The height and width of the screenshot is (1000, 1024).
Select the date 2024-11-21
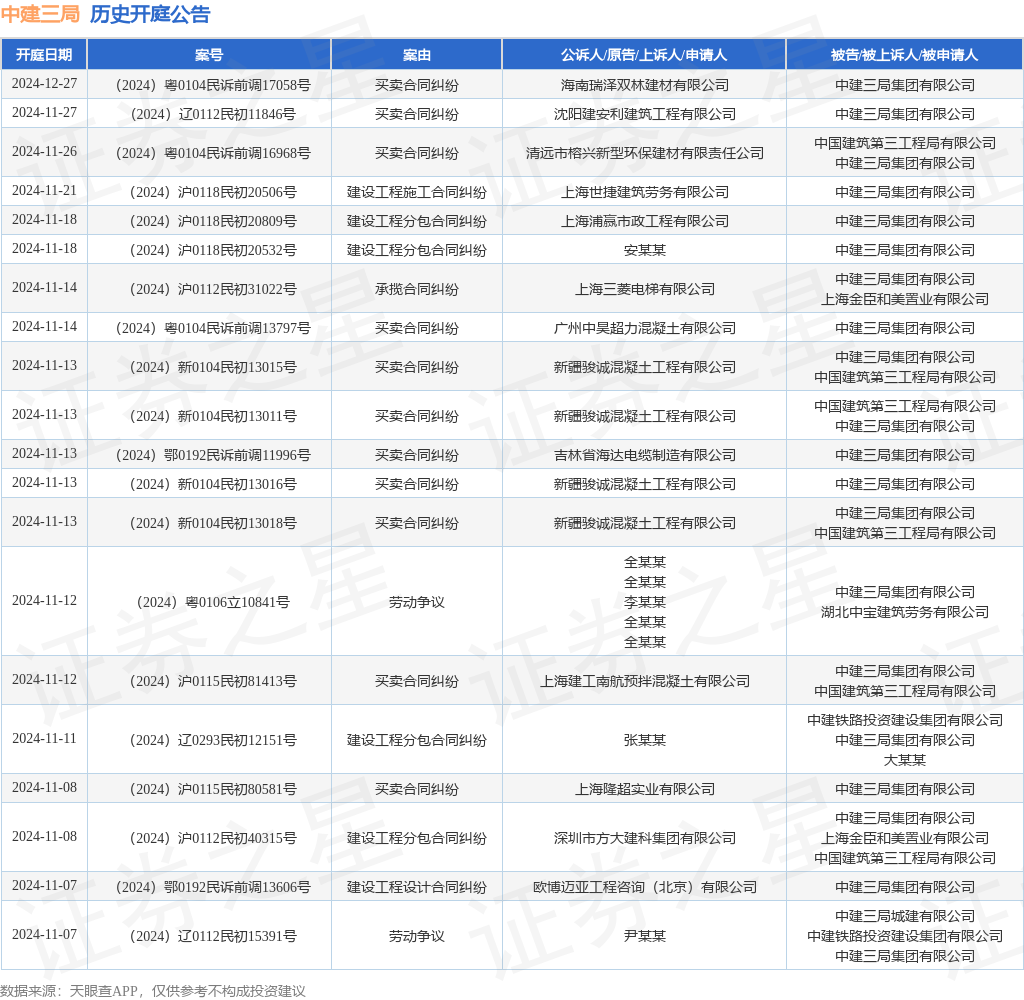pos(44,191)
